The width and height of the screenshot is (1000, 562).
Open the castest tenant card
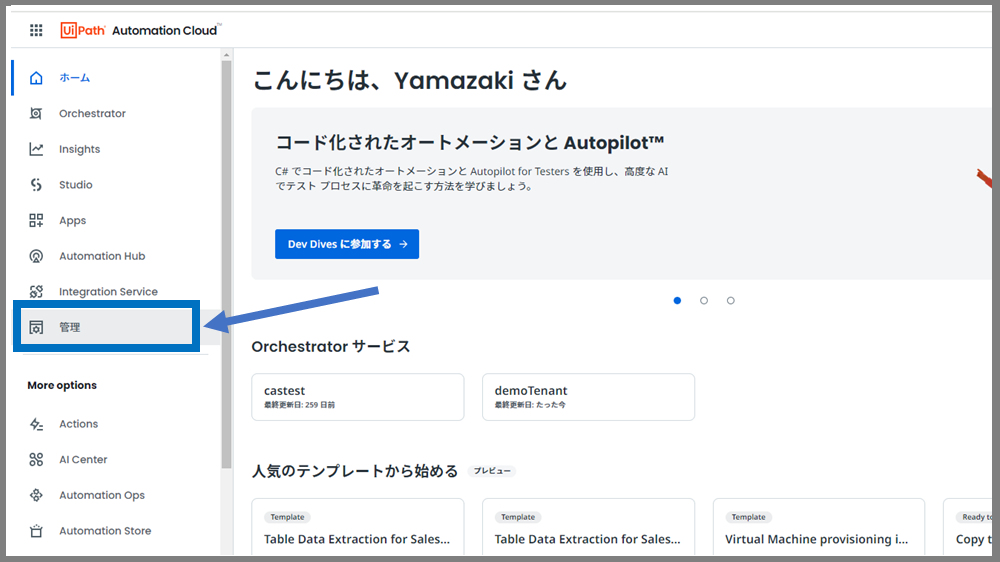click(x=358, y=397)
